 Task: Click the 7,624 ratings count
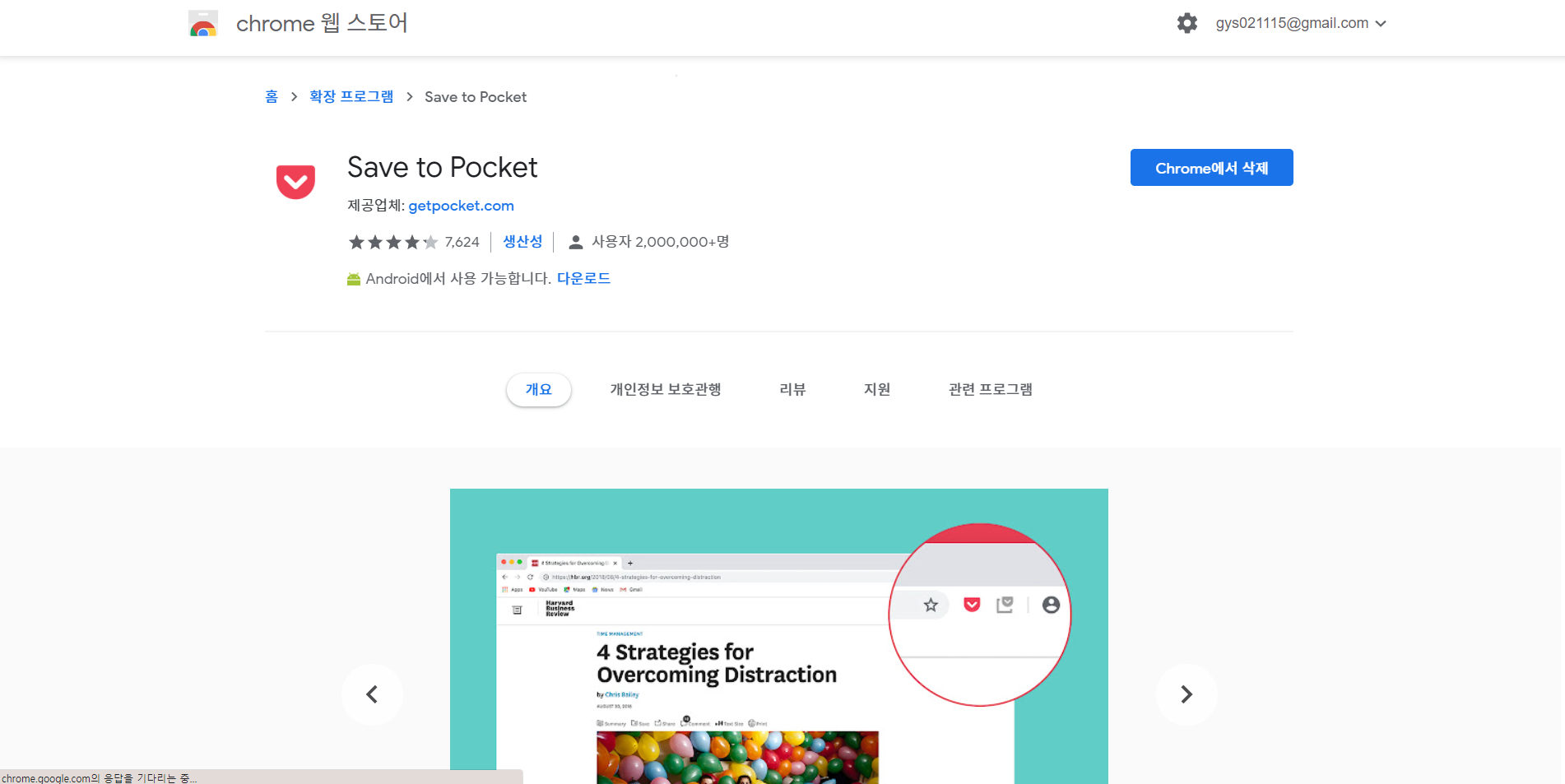coord(462,242)
